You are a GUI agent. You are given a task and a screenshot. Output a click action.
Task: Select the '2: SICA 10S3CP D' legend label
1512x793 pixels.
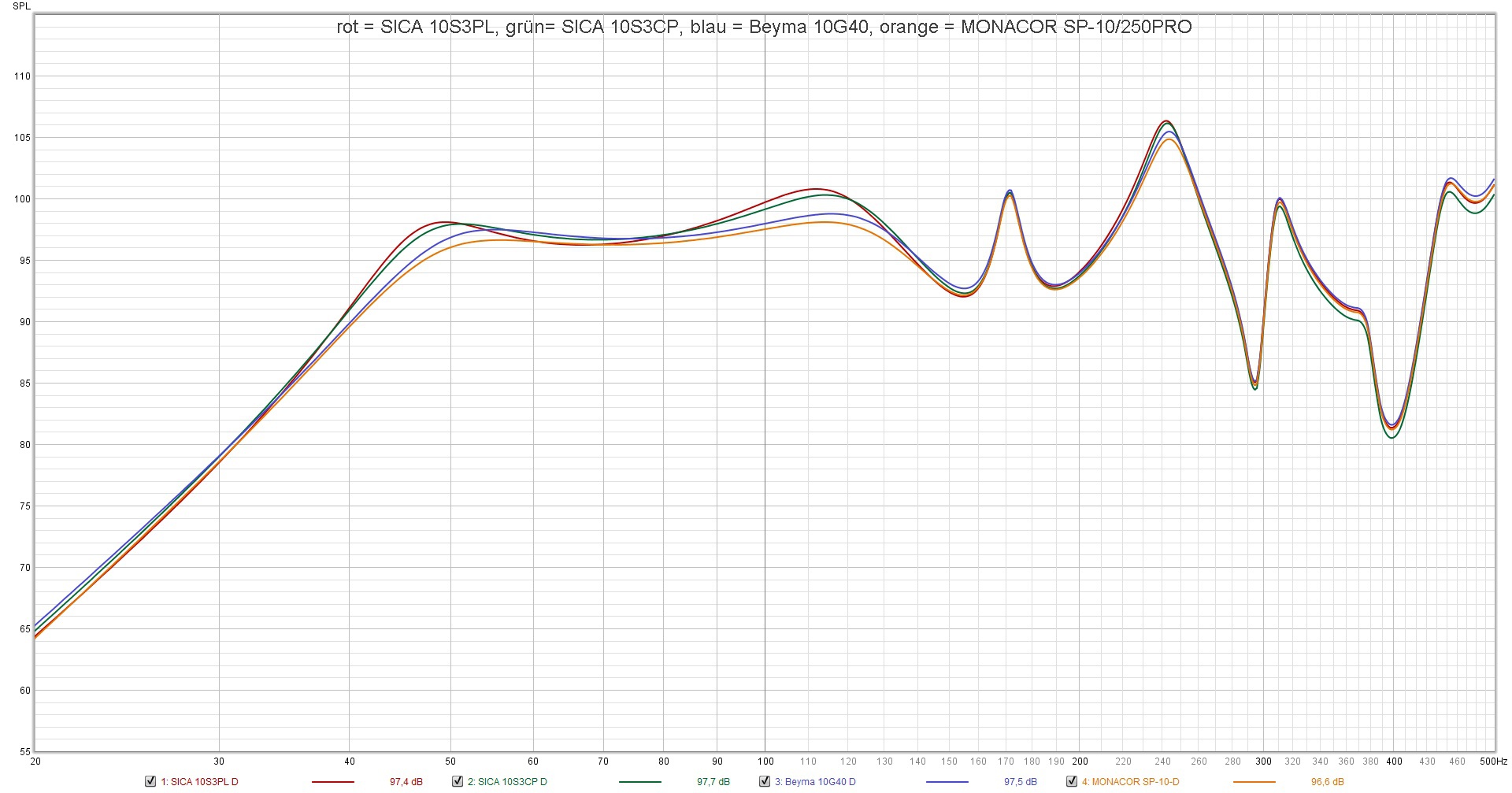point(507,782)
